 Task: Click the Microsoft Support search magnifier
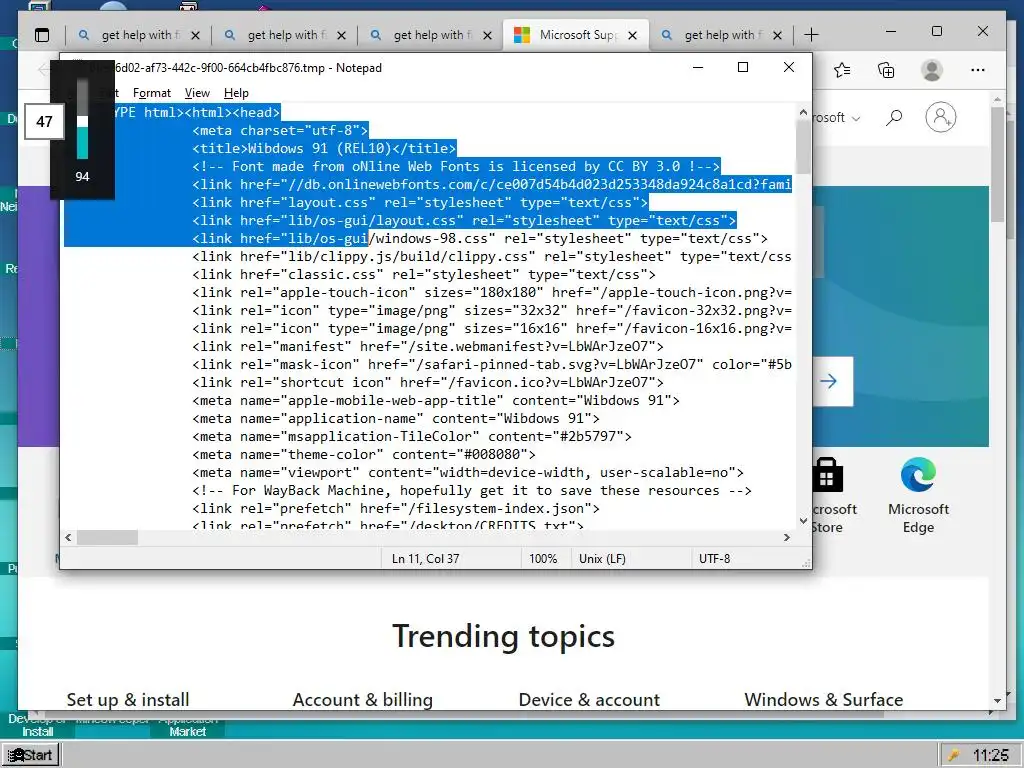tap(894, 118)
